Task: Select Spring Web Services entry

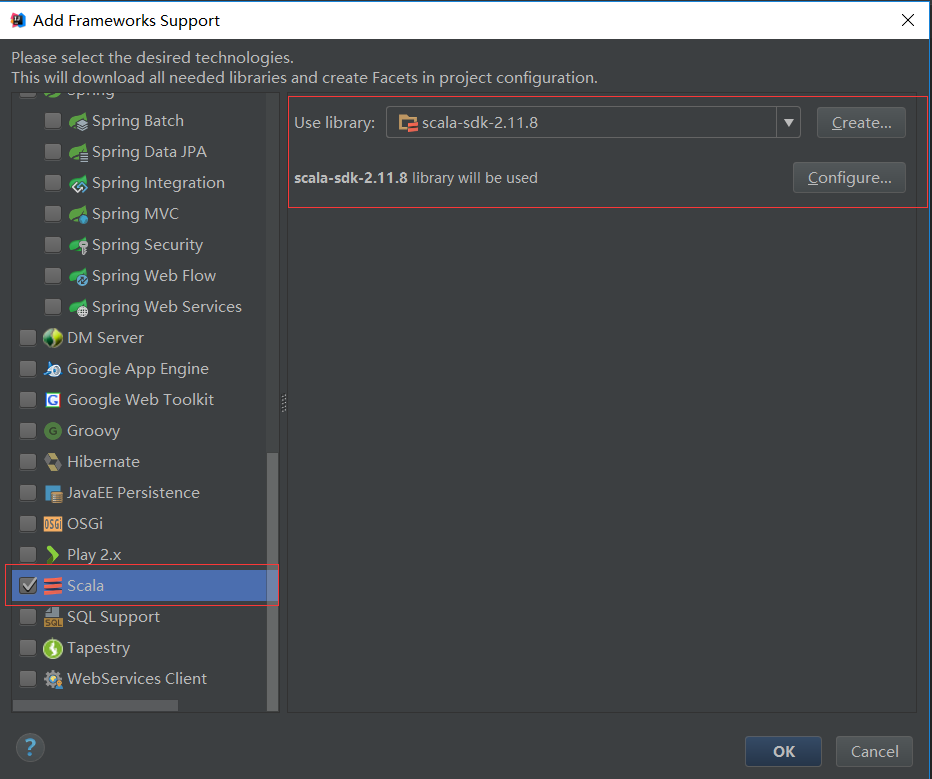Action: pyautogui.click(x=167, y=307)
